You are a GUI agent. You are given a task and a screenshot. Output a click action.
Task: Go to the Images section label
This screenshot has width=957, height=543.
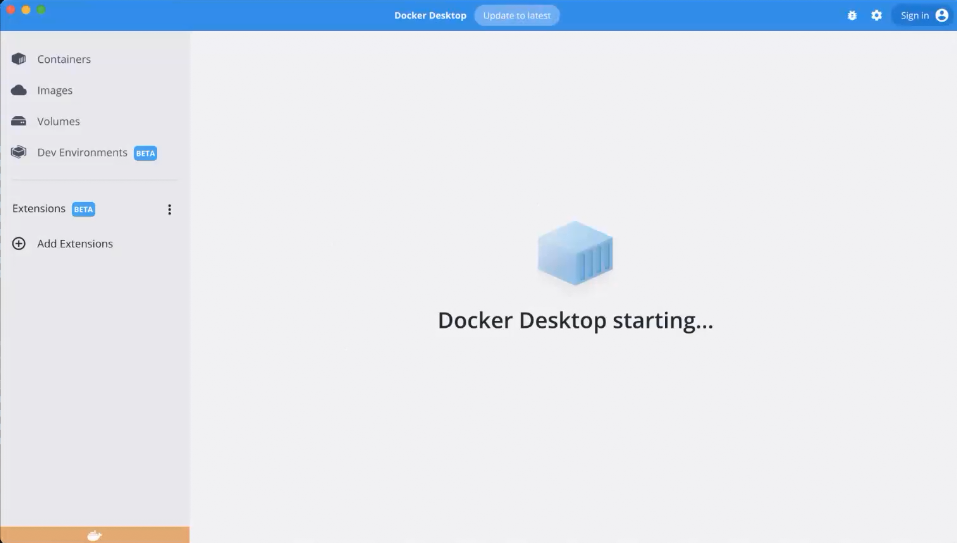tap(55, 90)
